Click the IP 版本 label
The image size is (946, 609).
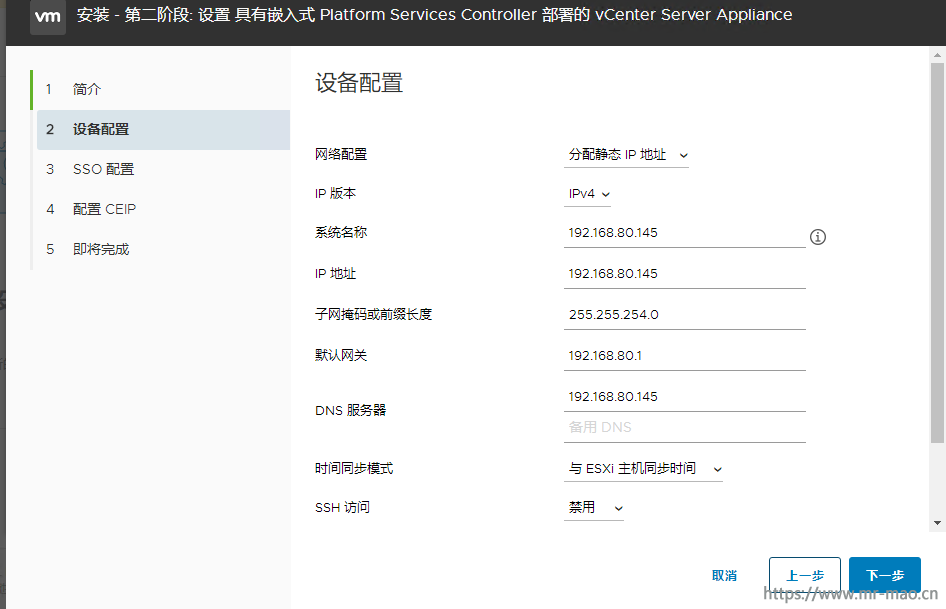335,193
